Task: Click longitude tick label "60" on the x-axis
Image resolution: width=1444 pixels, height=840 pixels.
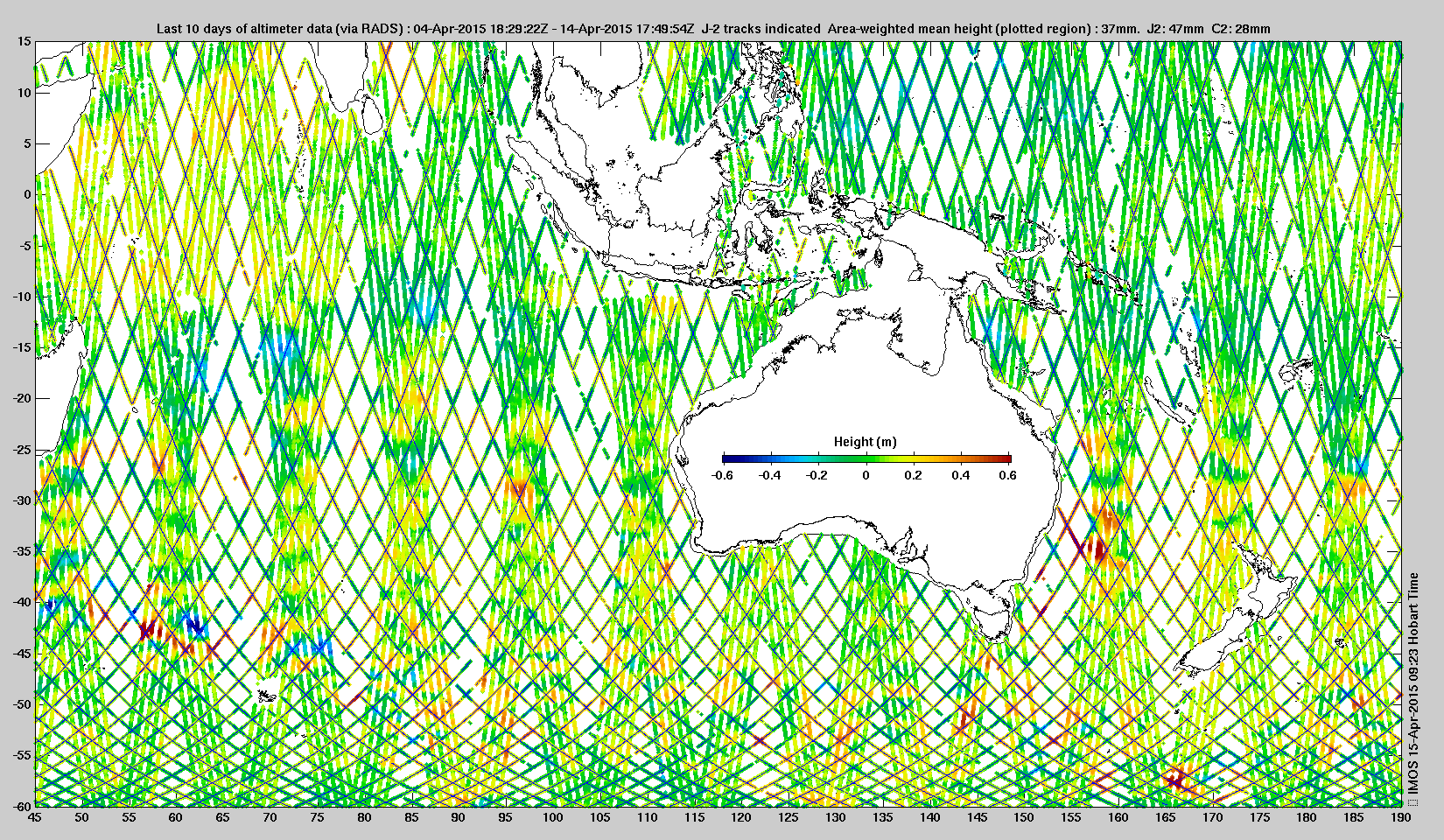Action: coord(176,817)
